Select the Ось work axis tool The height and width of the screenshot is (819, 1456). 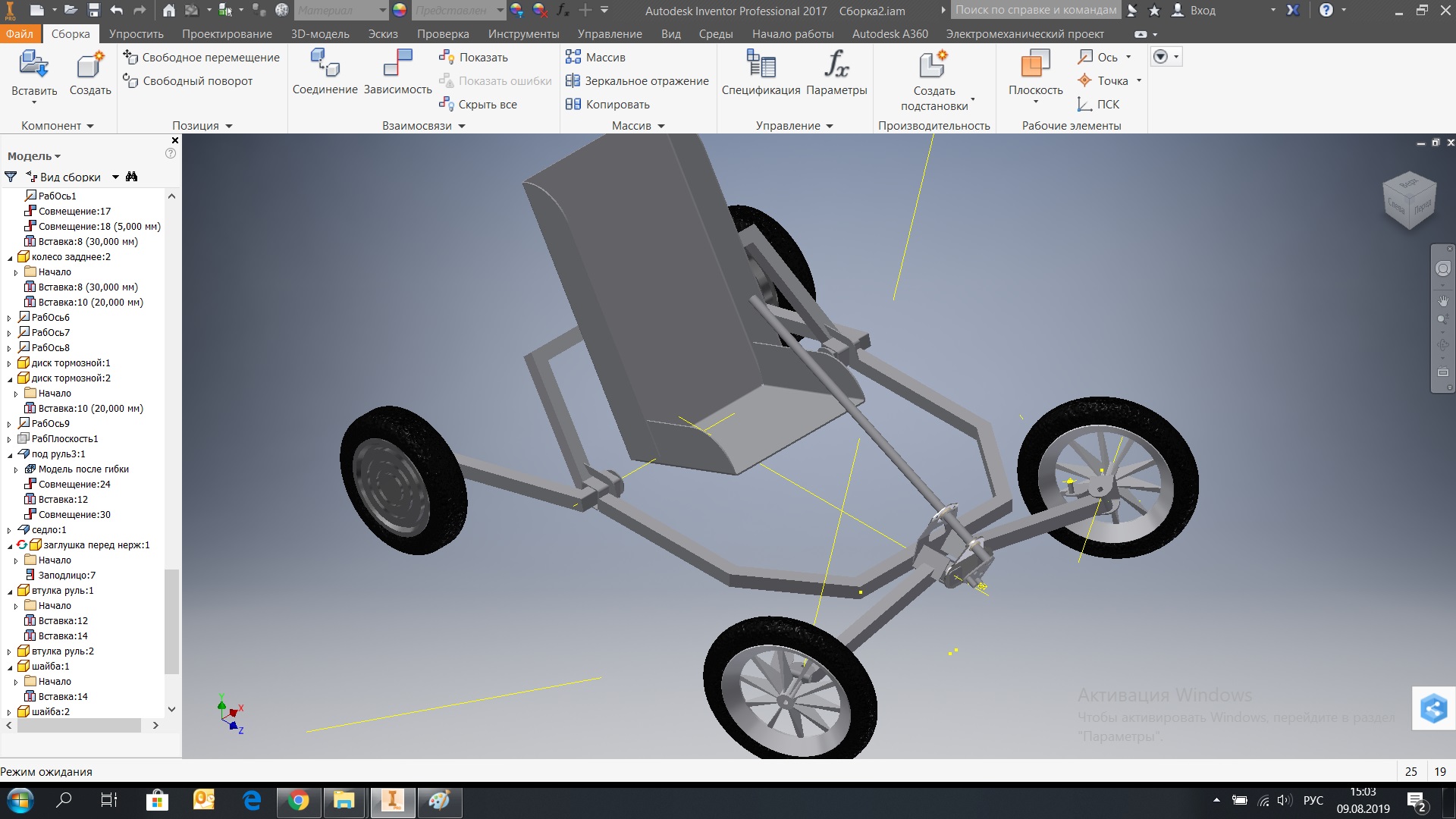pyautogui.click(x=1098, y=58)
